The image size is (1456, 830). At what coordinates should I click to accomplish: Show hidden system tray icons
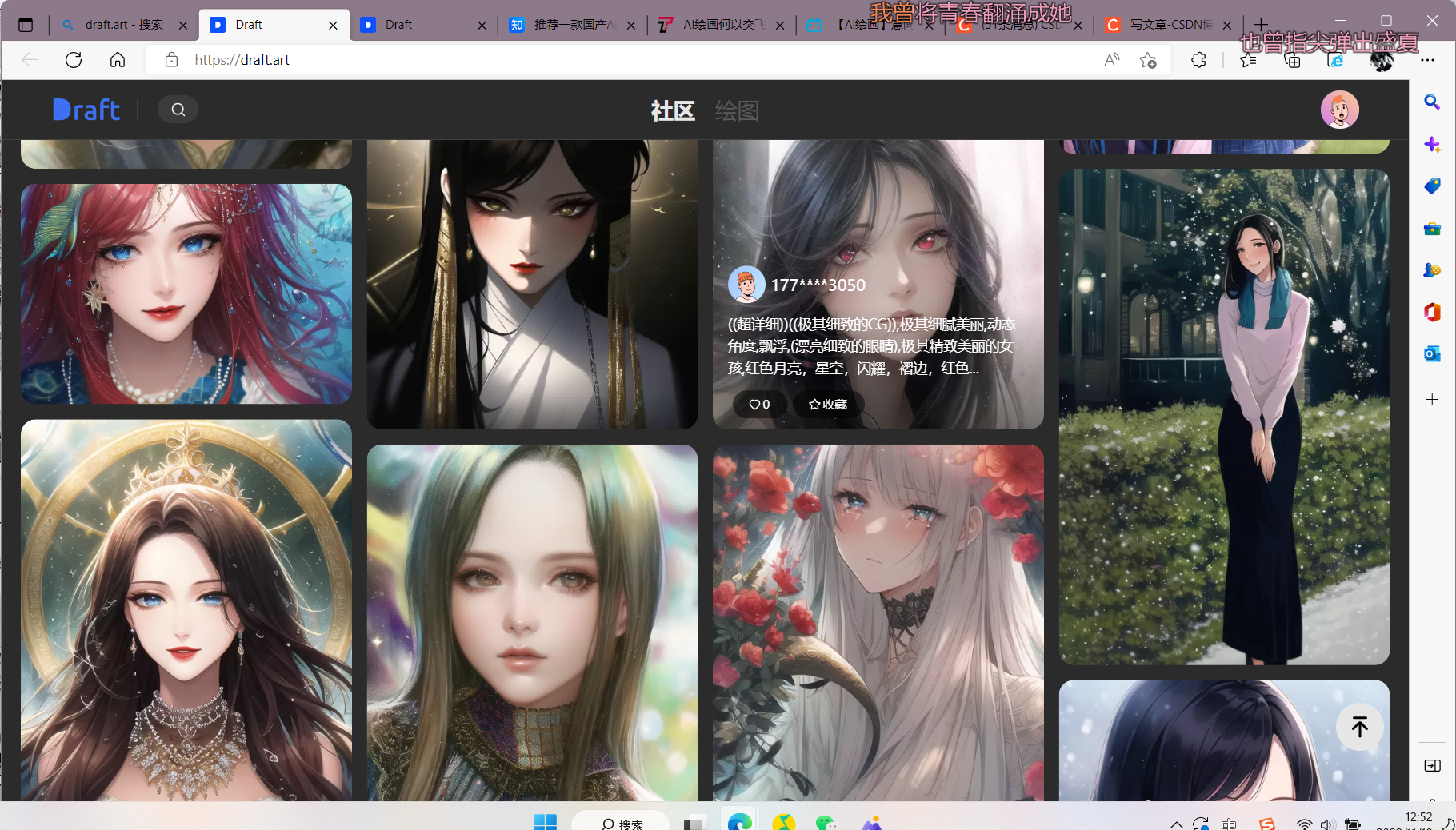(1176, 824)
